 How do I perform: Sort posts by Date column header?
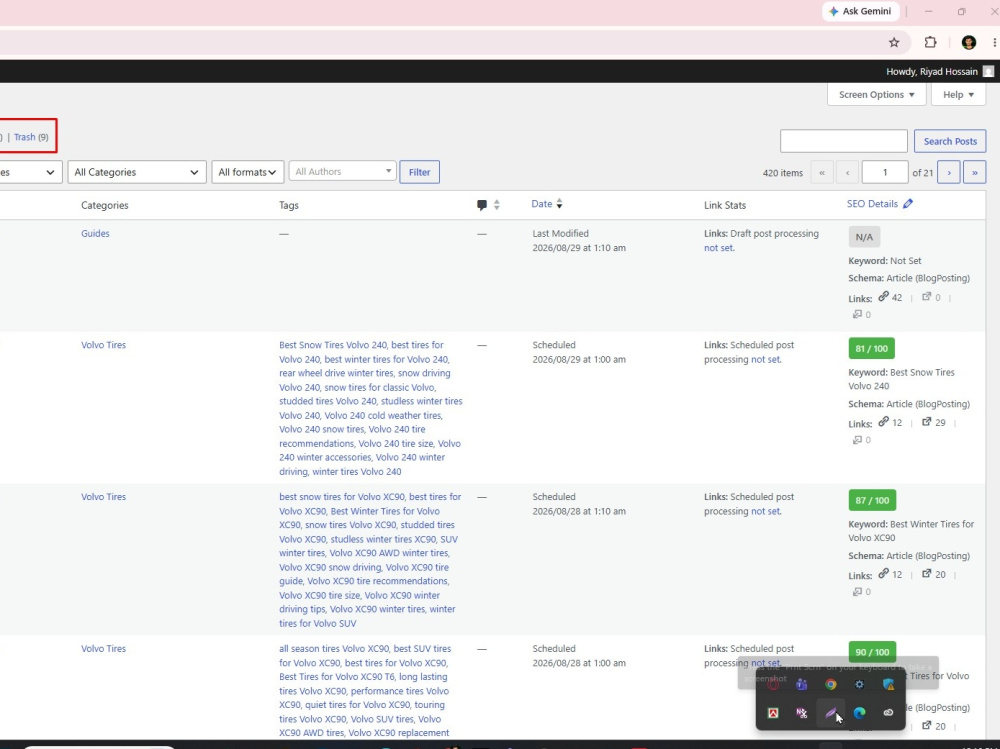pos(541,204)
